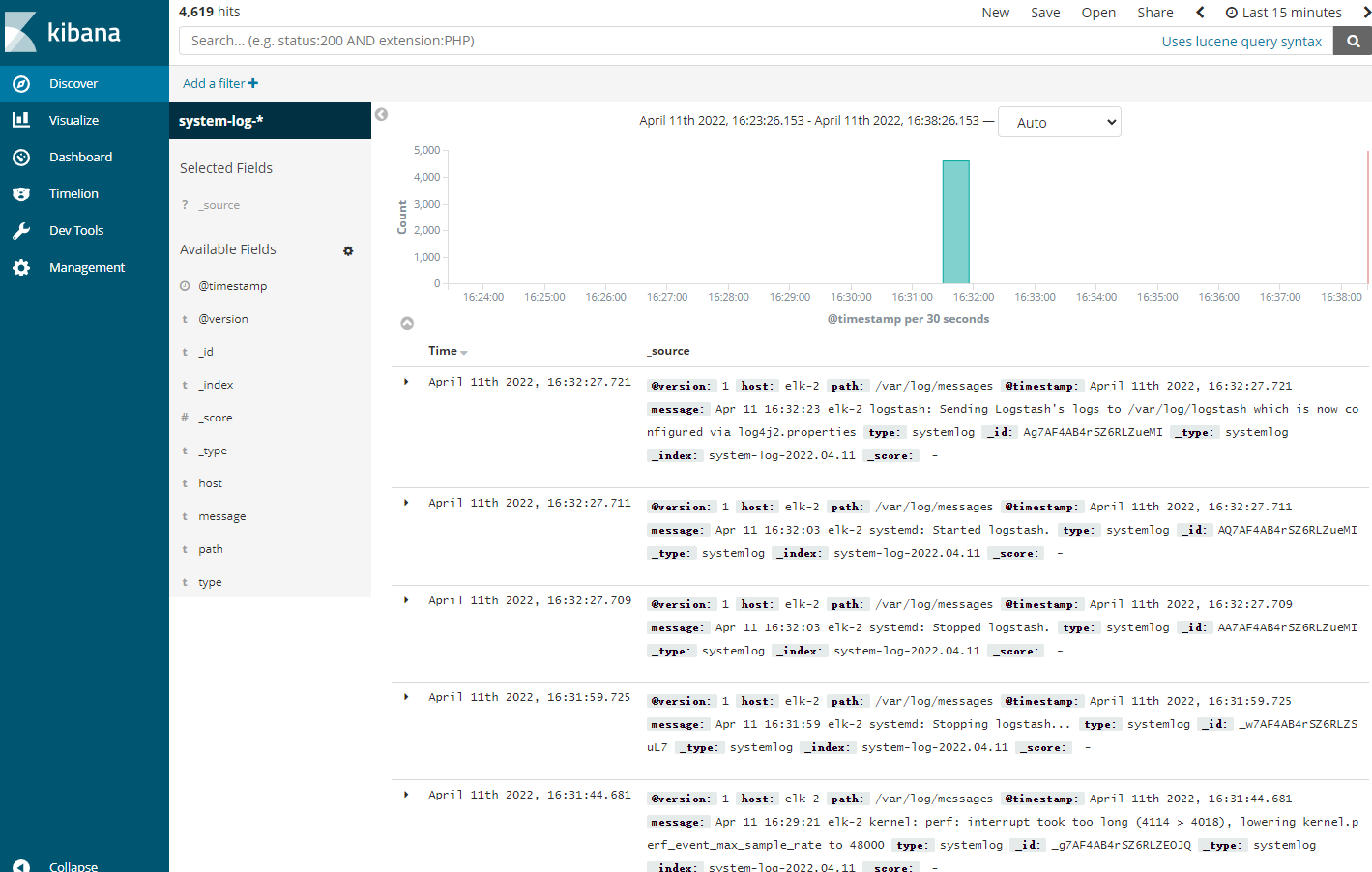The image size is (1372, 872).
Task: Select the type field in list
Action: pyautogui.click(x=210, y=582)
